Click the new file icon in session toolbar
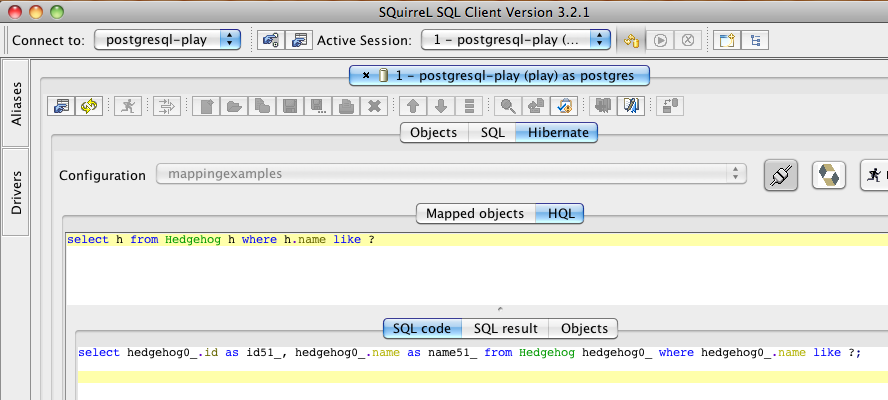Screen dimensions: 888x400 (206, 106)
